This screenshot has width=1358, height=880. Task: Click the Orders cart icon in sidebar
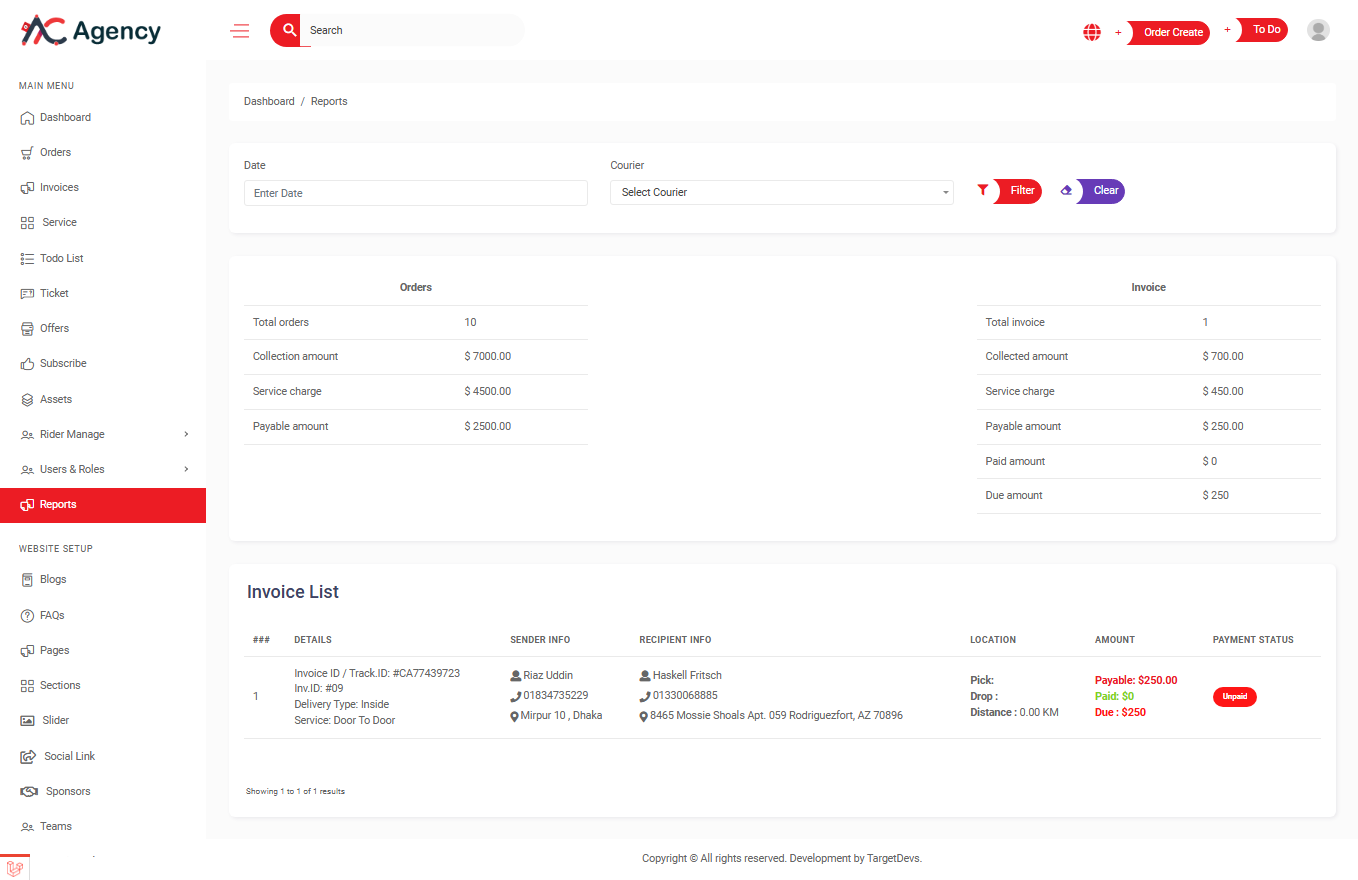pos(28,153)
